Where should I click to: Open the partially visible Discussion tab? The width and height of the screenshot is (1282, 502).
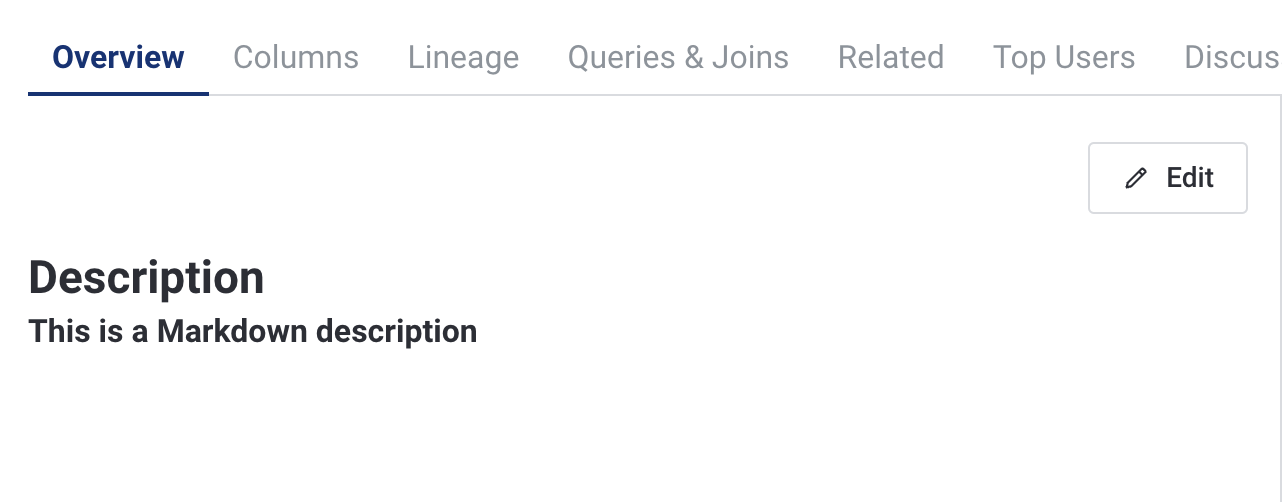tap(1231, 58)
